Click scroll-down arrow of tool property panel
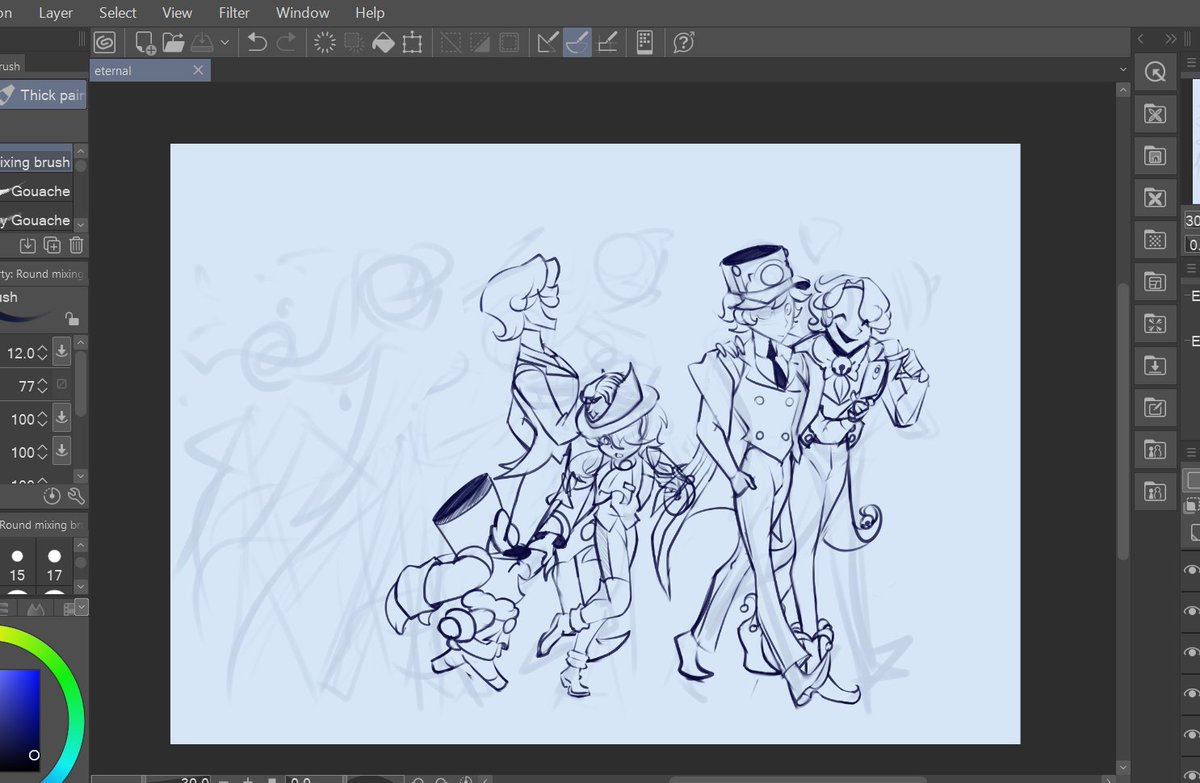 (x=81, y=475)
